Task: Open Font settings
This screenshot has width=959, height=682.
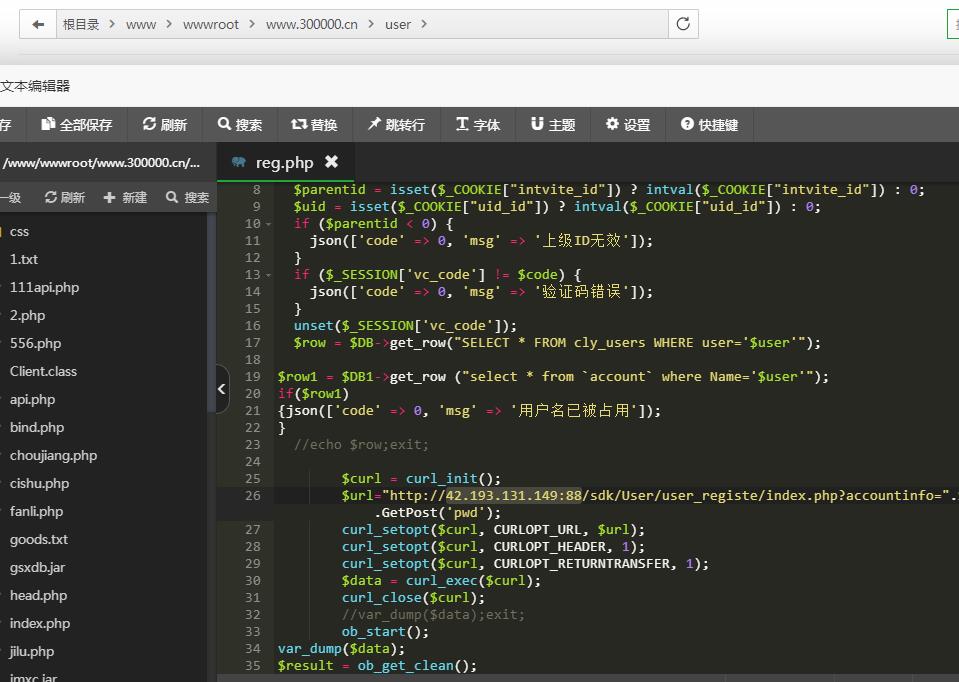Action: click(478, 125)
